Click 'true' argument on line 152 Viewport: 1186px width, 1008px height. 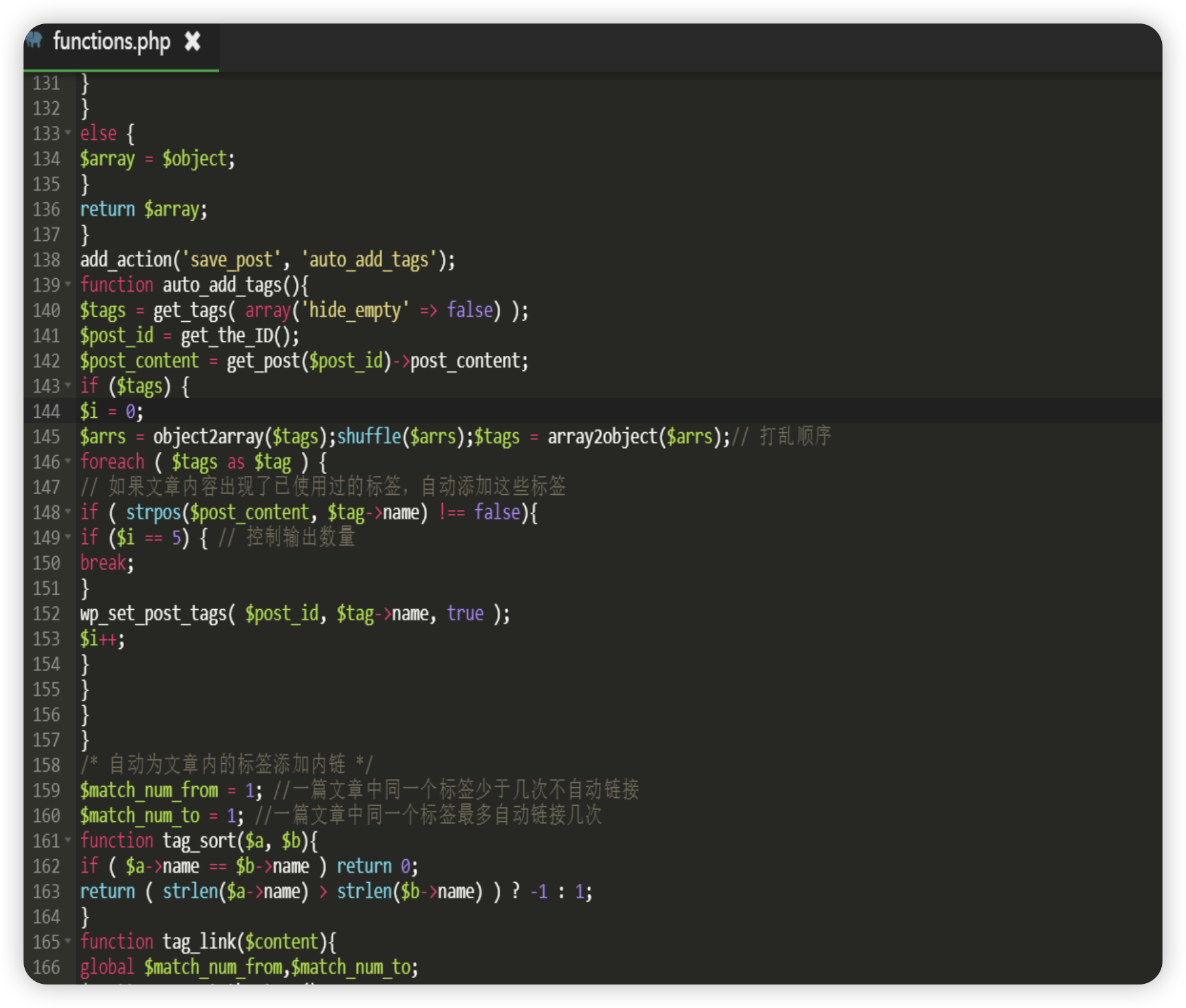click(x=466, y=614)
